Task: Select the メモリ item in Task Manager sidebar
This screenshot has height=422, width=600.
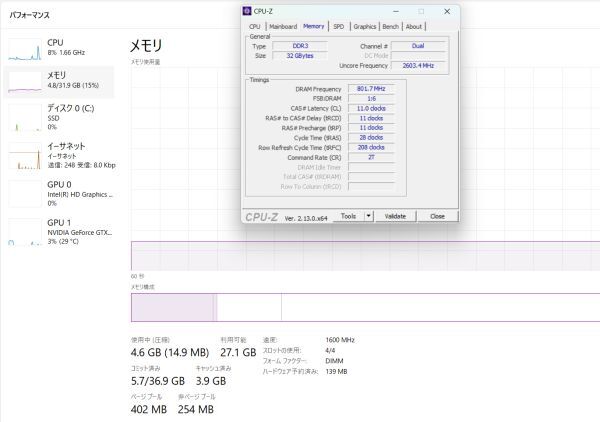Action: tap(59, 81)
